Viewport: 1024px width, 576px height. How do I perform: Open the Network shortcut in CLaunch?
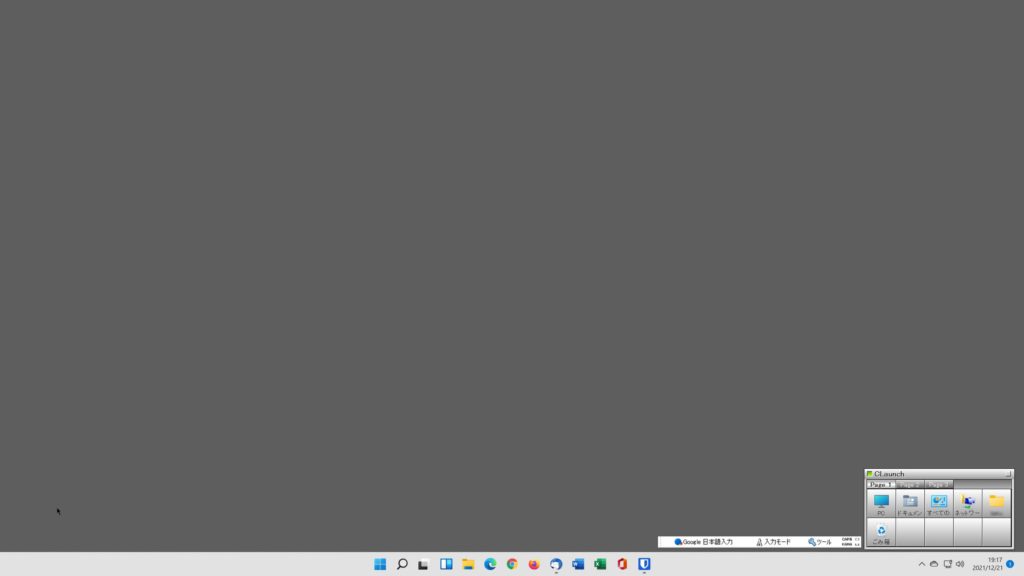tap(967, 503)
